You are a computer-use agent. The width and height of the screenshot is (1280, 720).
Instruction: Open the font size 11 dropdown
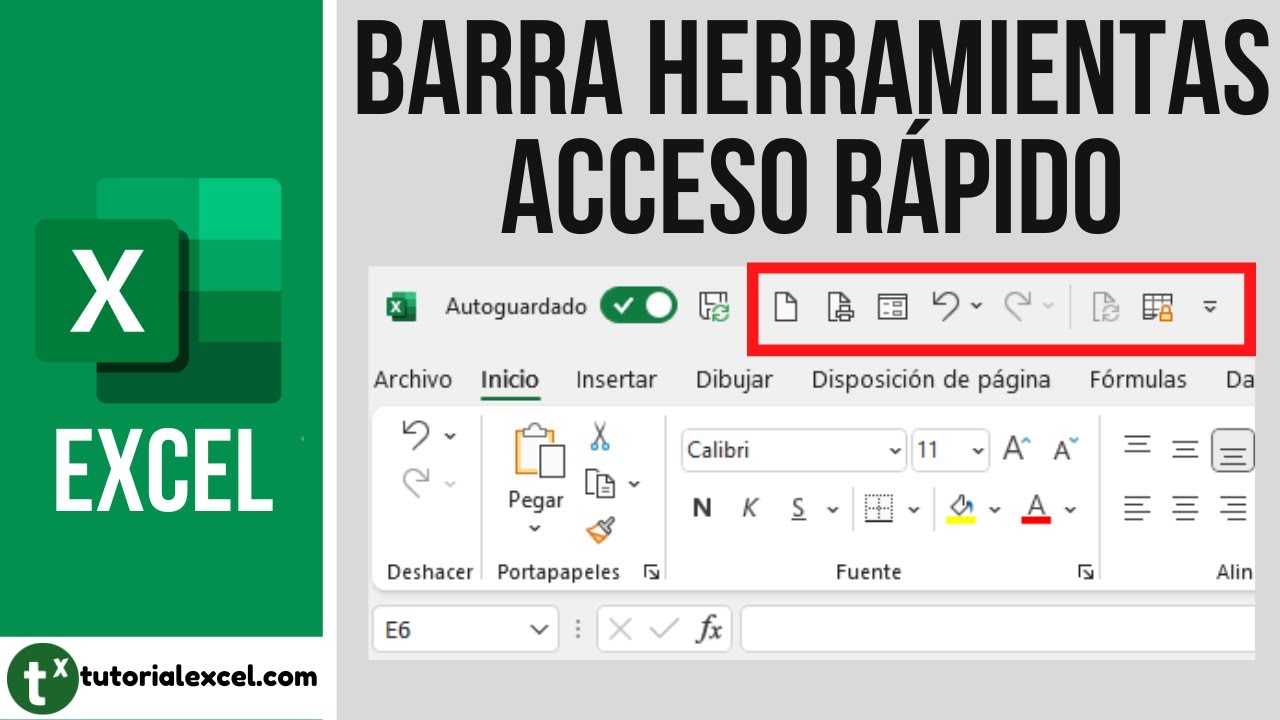pos(950,450)
